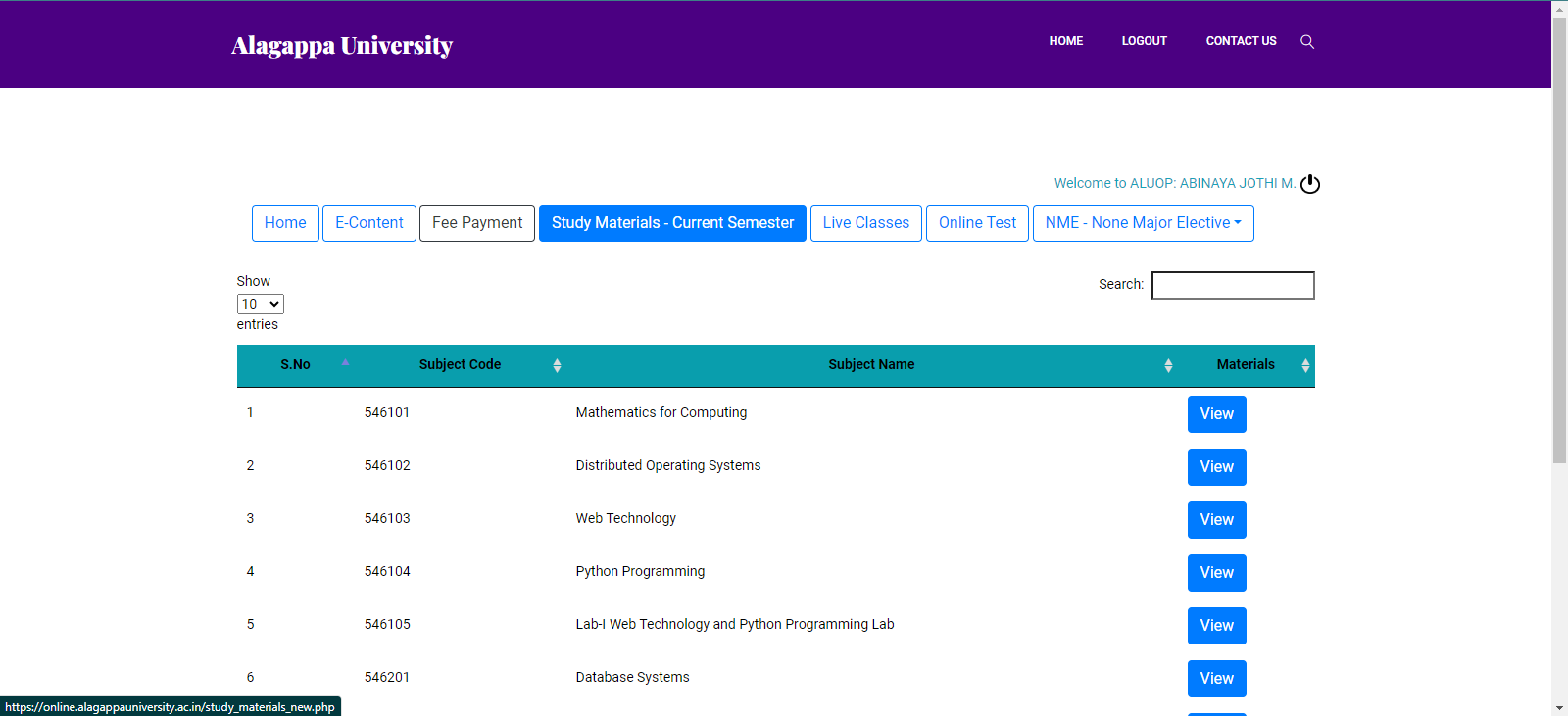Sort by Subject Code column arrows
The width and height of the screenshot is (1568, 716).
tap(557, 365)
